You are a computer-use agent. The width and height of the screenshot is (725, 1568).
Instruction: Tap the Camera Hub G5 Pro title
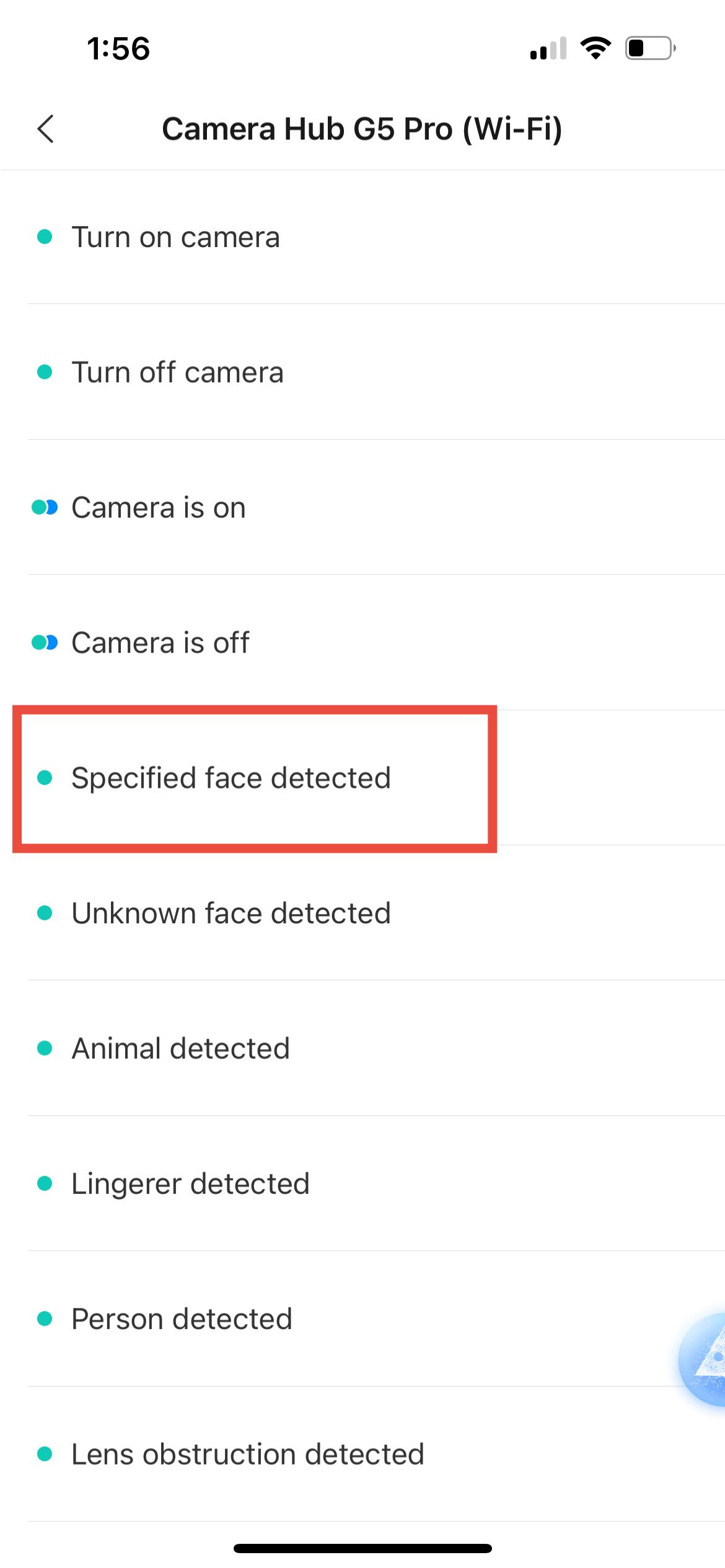362,129
